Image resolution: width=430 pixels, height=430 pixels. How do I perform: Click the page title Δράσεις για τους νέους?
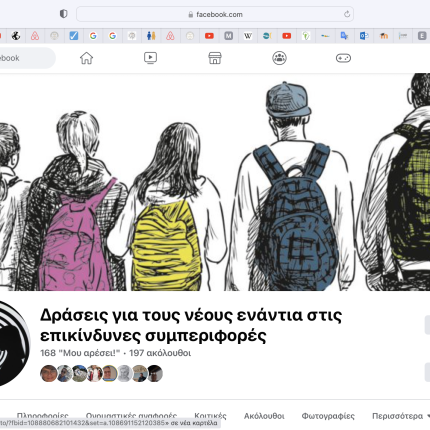[x=191, y=325]
